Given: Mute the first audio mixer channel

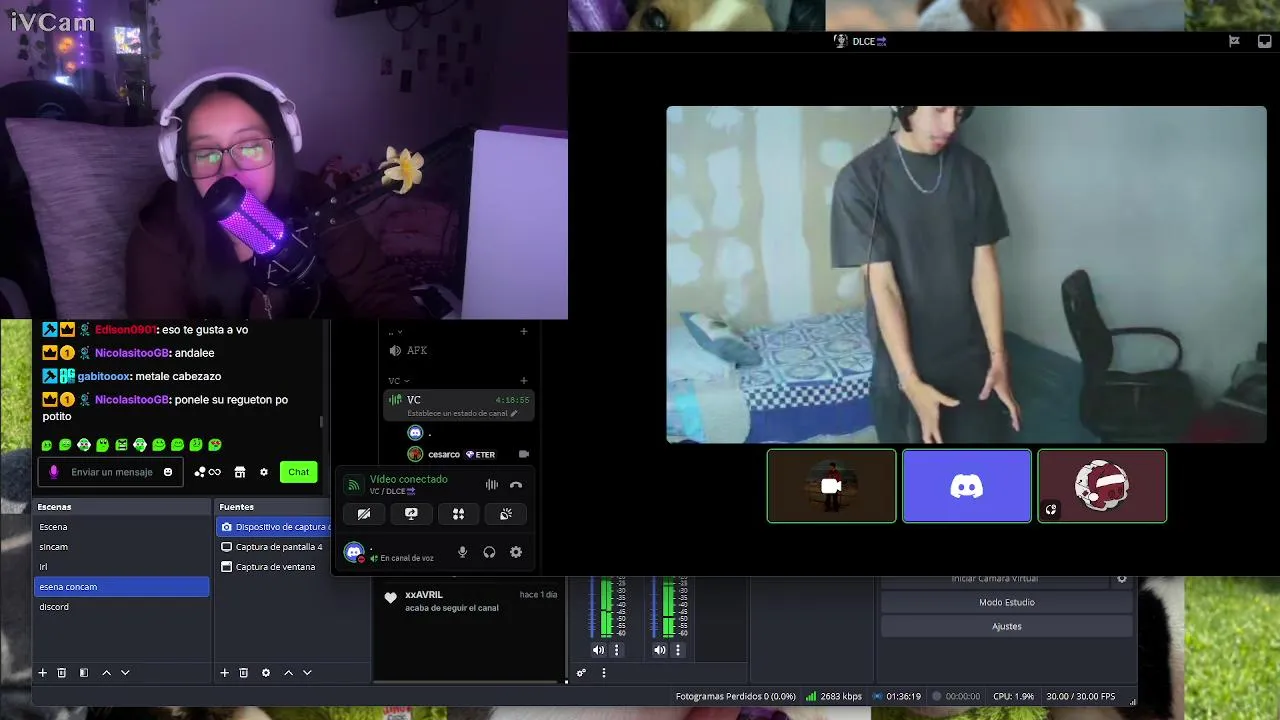Looking at the screenshot, I should coord(598,650).
